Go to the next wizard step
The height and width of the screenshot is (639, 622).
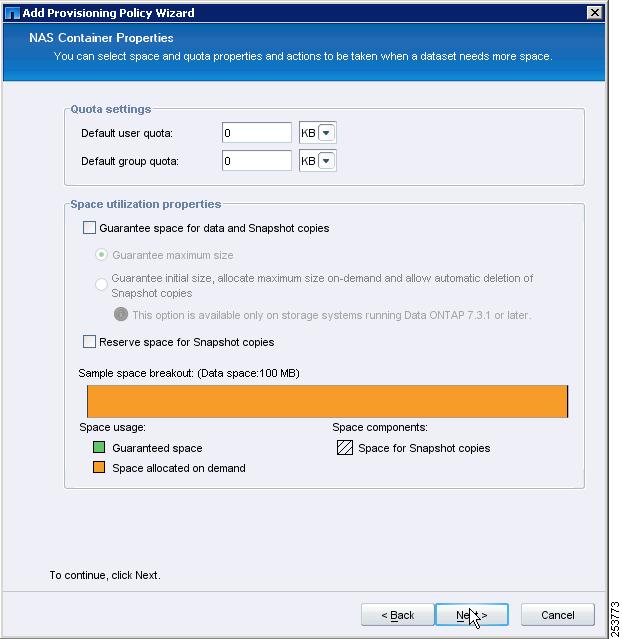click(x=472, y=615)
